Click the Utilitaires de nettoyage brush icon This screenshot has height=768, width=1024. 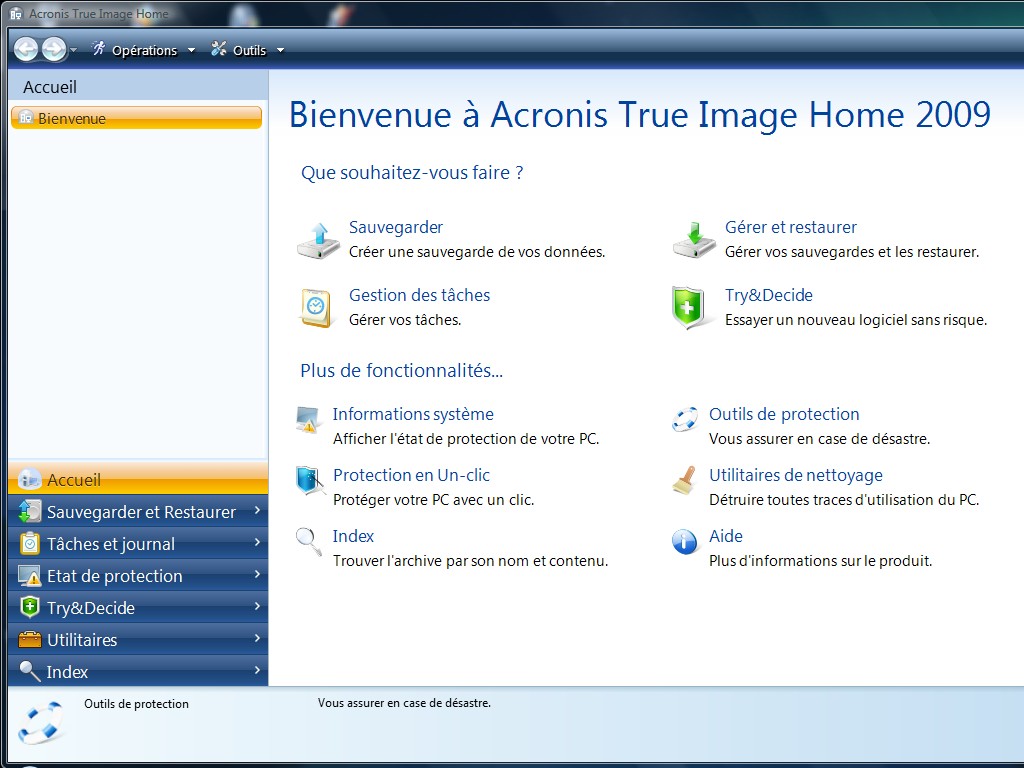(684, 480)
